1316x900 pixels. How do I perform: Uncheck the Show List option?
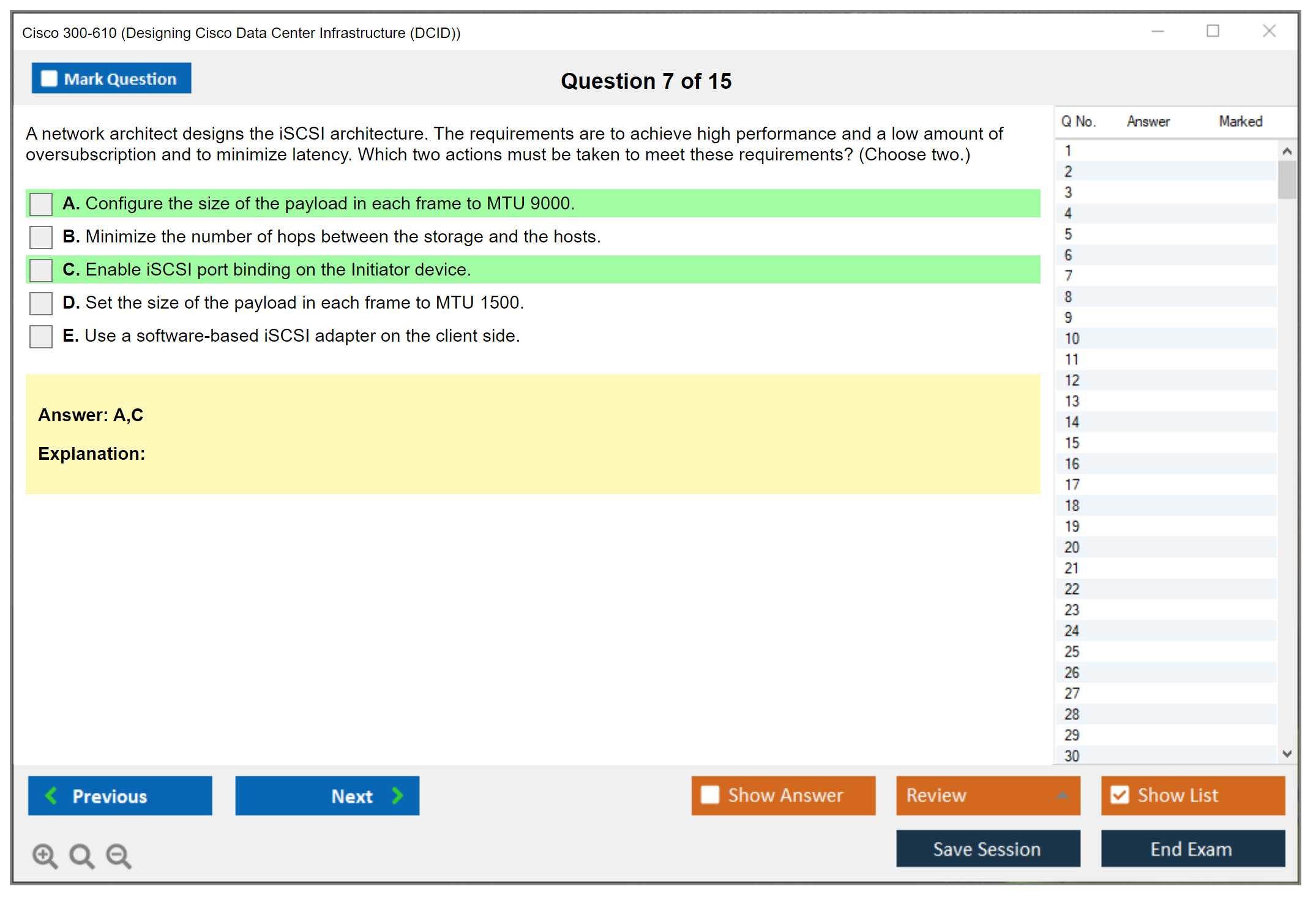pyautogui.click(x=1120, y=795)
